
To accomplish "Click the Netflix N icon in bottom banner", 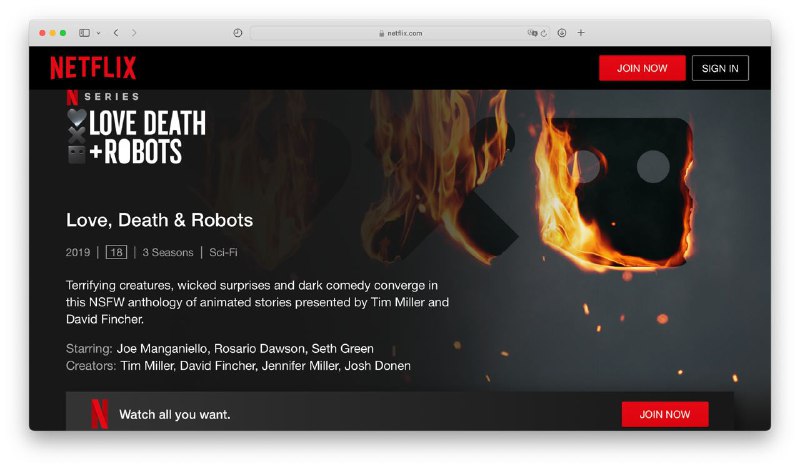I will click(x=100, y=414).
